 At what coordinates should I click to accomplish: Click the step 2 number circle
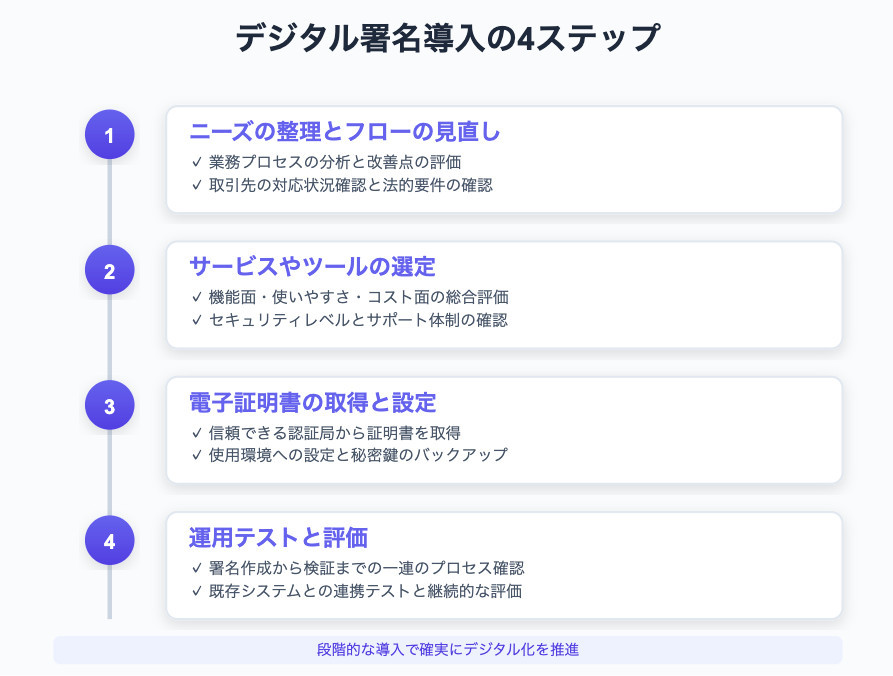[109, 270]
